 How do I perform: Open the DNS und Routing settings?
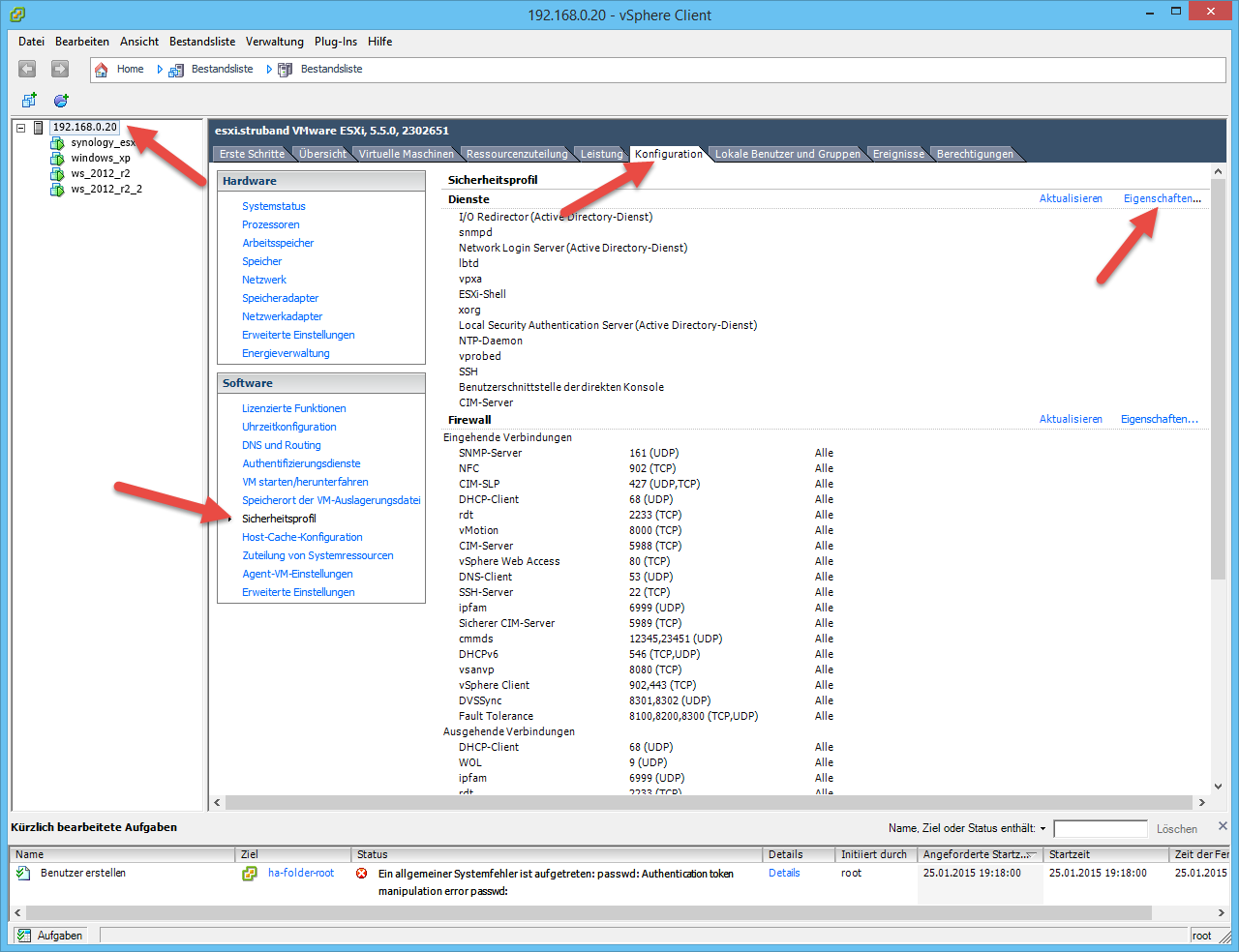click(281, 445)
